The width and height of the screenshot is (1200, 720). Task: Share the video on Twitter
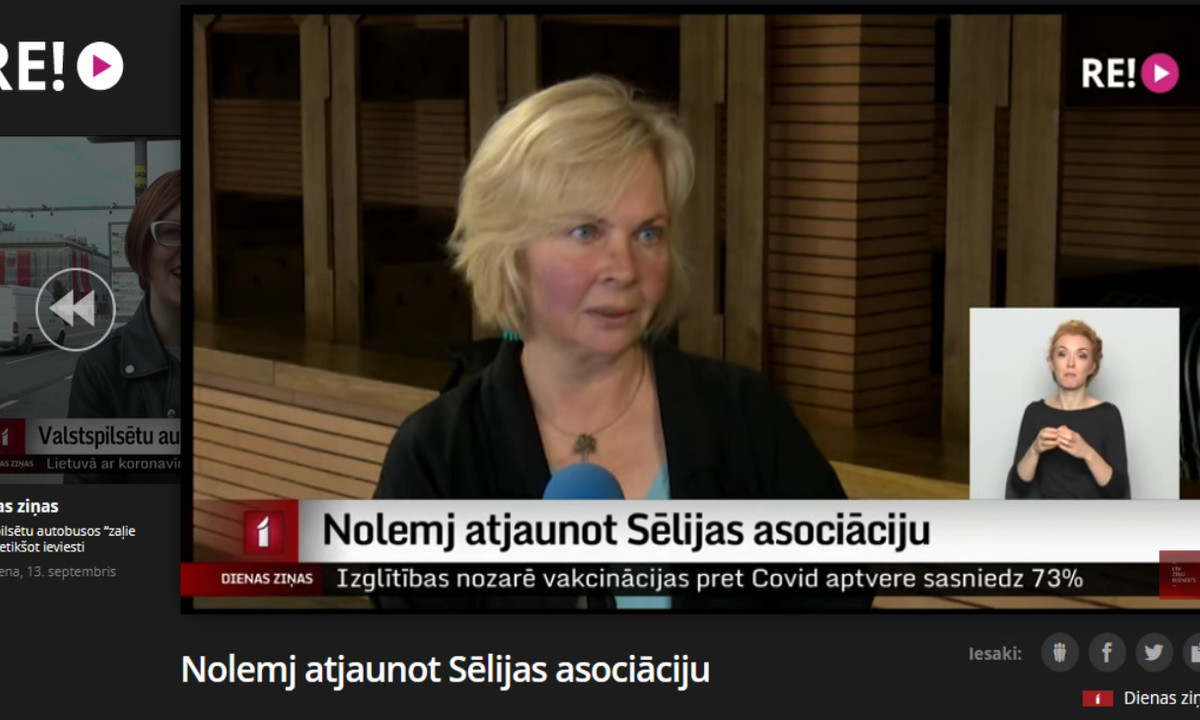point(1154,653)
